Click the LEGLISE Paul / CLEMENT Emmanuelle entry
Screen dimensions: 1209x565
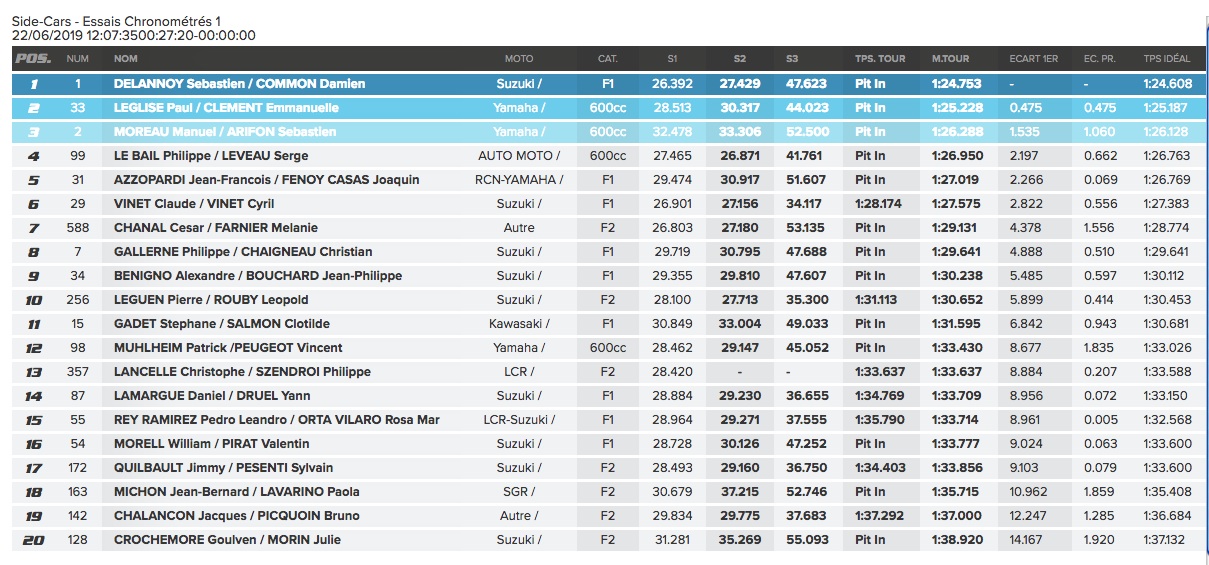pos(226,108)
